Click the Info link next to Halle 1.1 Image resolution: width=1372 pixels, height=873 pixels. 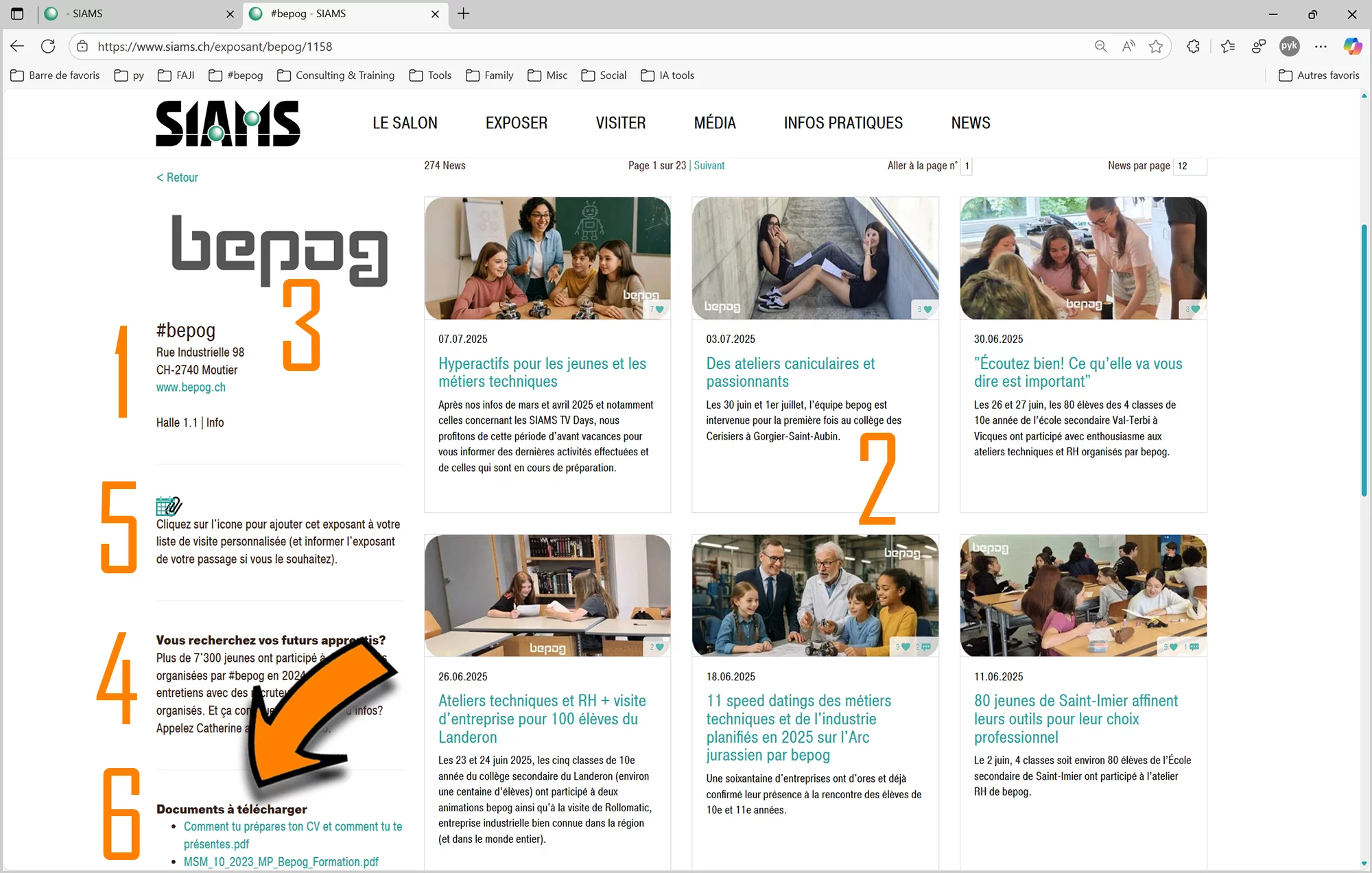(x=215, y=422)
